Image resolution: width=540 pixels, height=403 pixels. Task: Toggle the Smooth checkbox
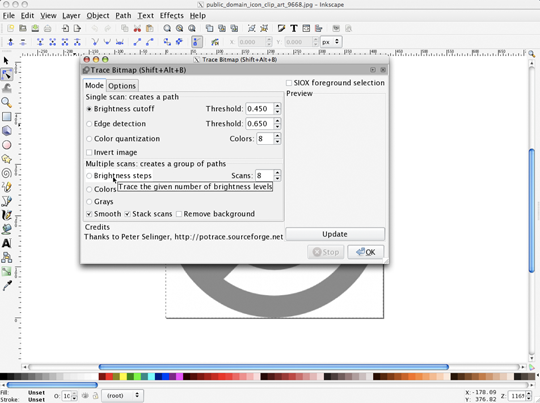click(x=89, y=214)
